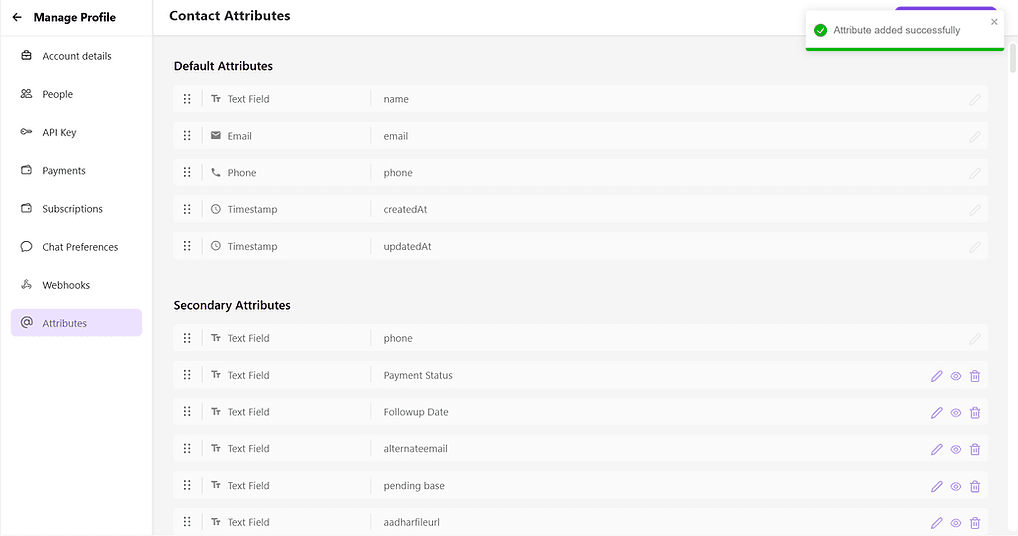Click disabled edit pencil on name row

click(x=975, y=99)
